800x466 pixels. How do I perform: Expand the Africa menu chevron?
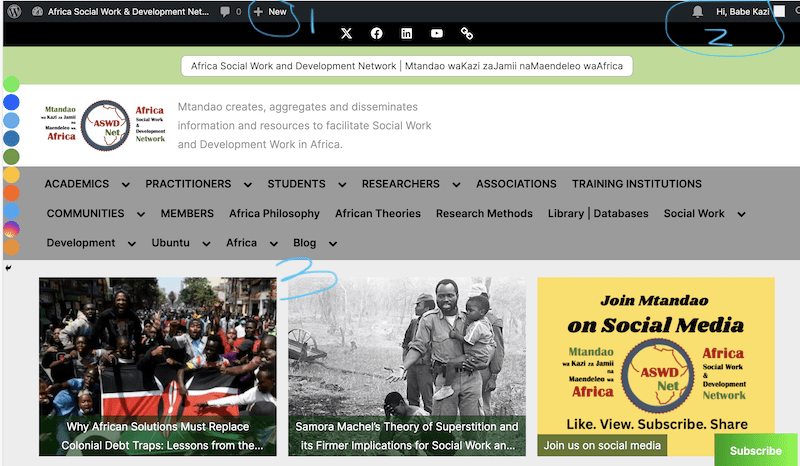[x=273, y=244]
